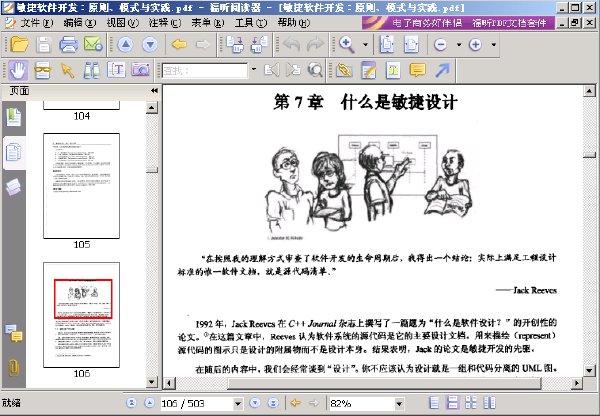Click inside the find text field
This screenshot has height=416, width=600.
click(205, 70)
